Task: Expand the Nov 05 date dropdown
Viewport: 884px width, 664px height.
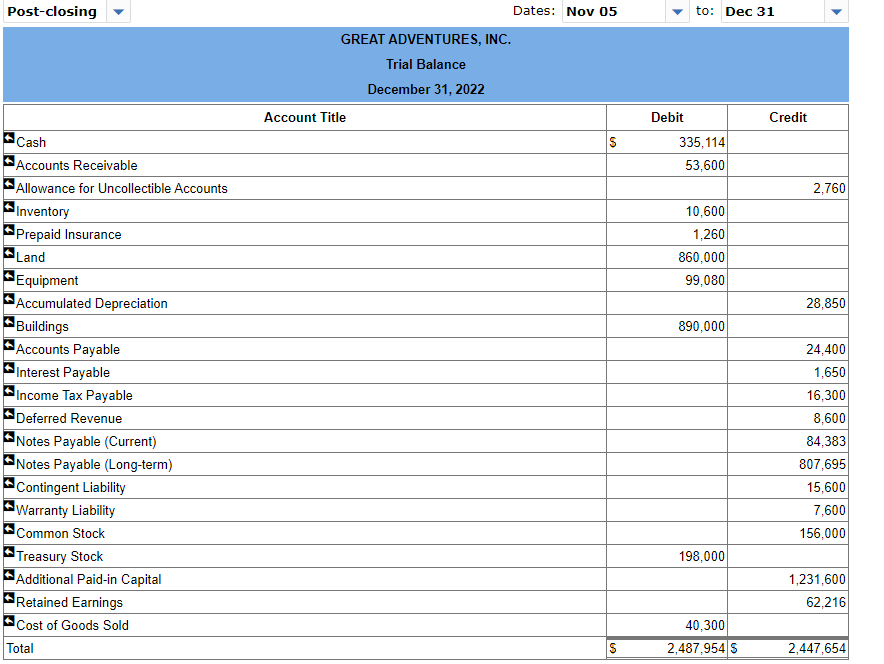Action: coord(677,11)
